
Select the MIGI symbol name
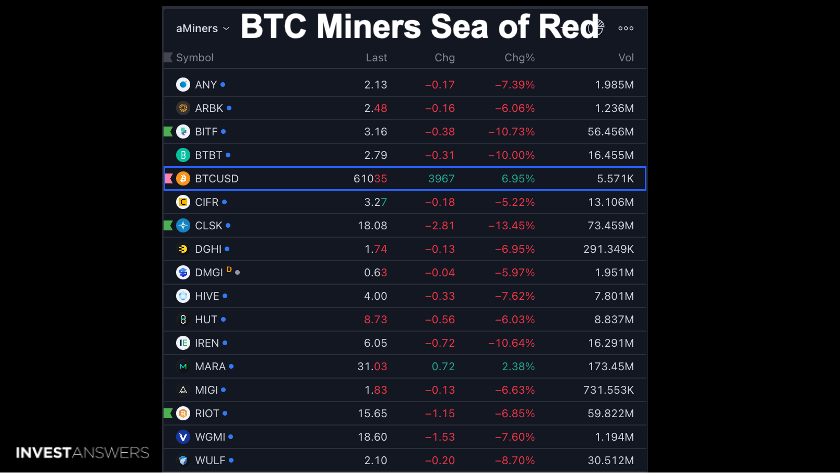(x=206, y=390)
